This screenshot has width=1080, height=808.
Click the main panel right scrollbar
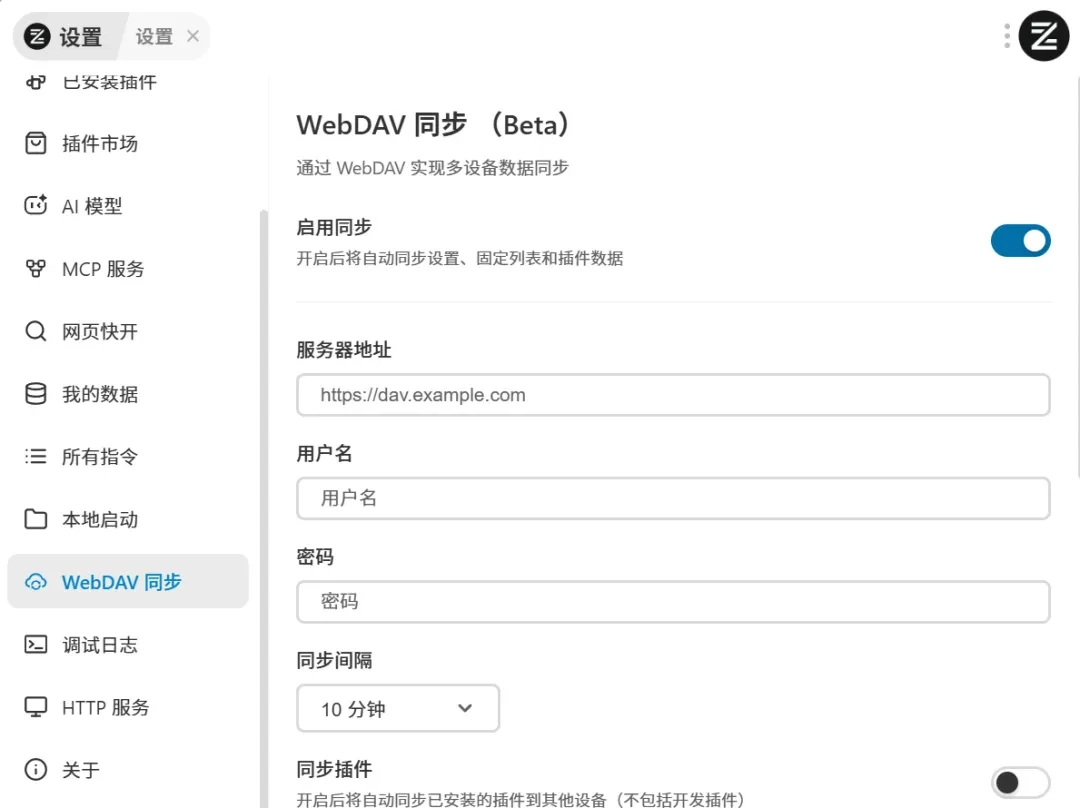1077,276
